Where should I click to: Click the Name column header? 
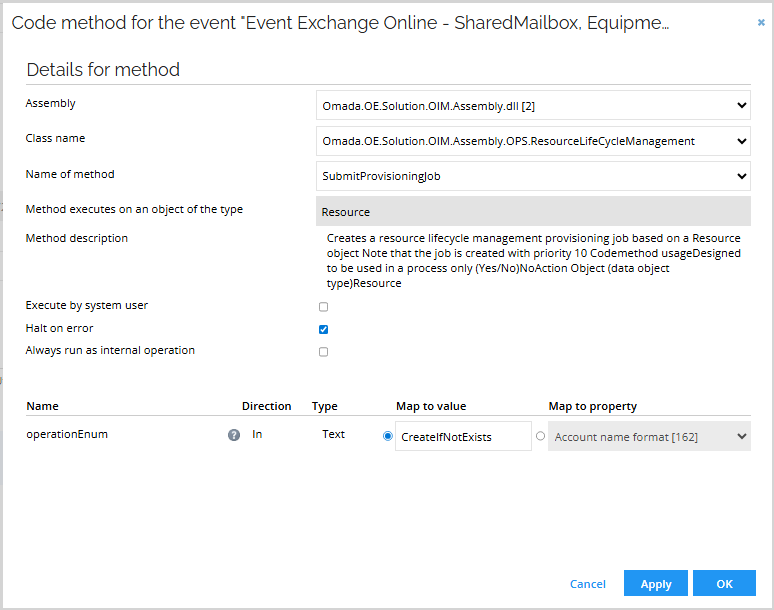[43, 406]
